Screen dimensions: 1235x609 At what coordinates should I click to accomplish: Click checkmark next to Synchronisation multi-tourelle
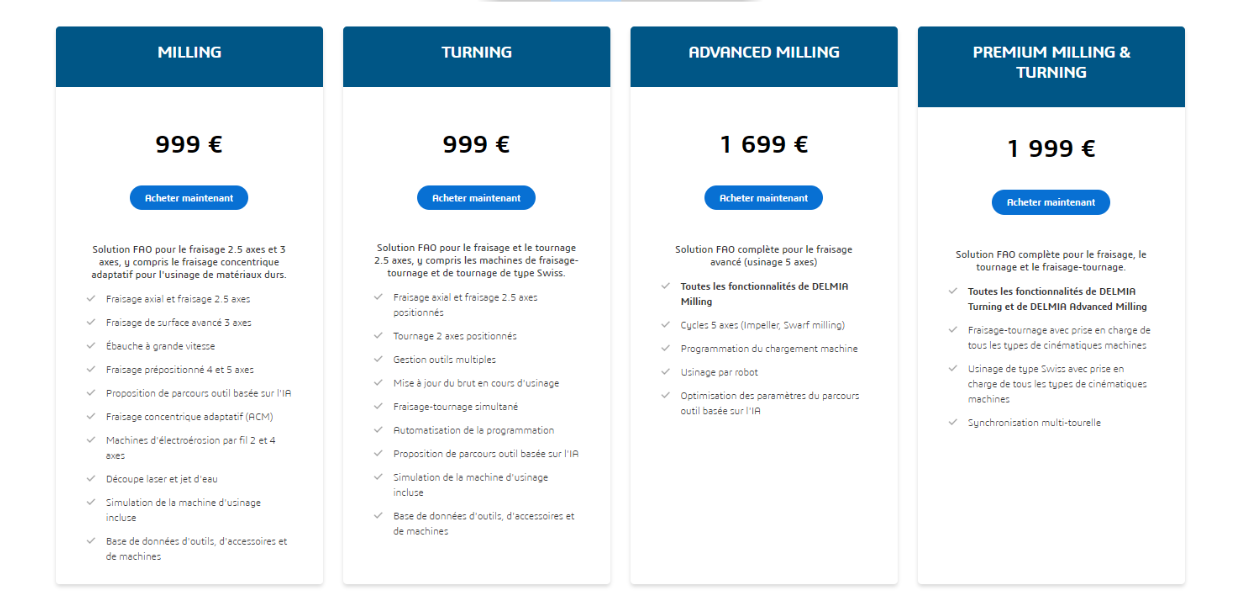tap(953, 422)
